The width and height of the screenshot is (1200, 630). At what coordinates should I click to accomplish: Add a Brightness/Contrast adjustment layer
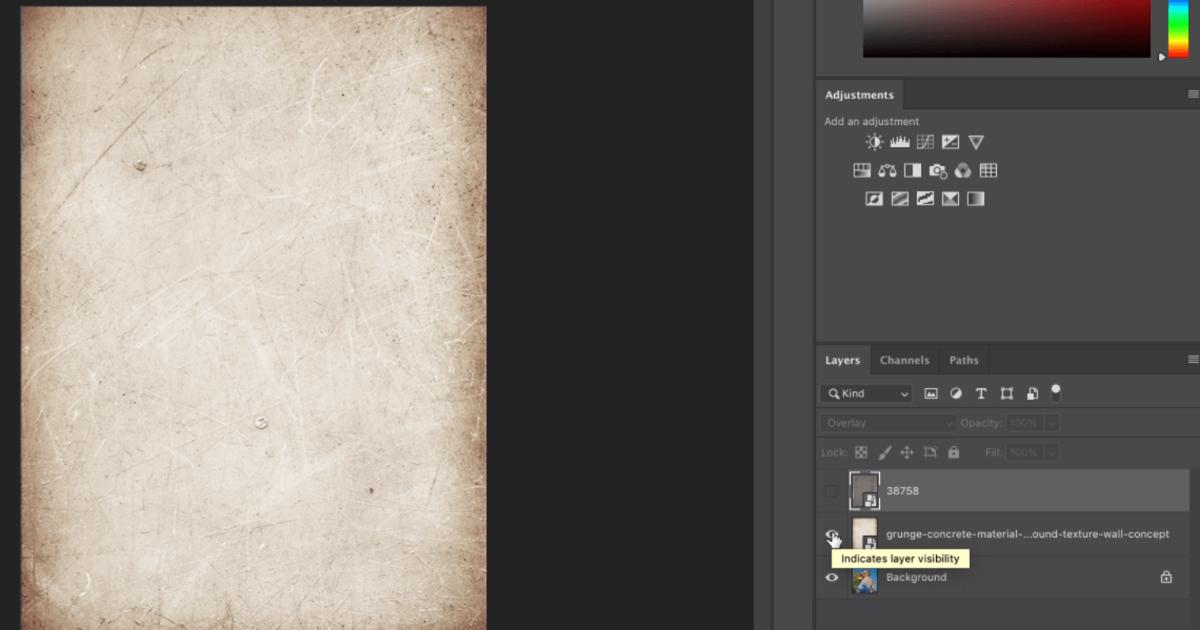pos(873,141)
